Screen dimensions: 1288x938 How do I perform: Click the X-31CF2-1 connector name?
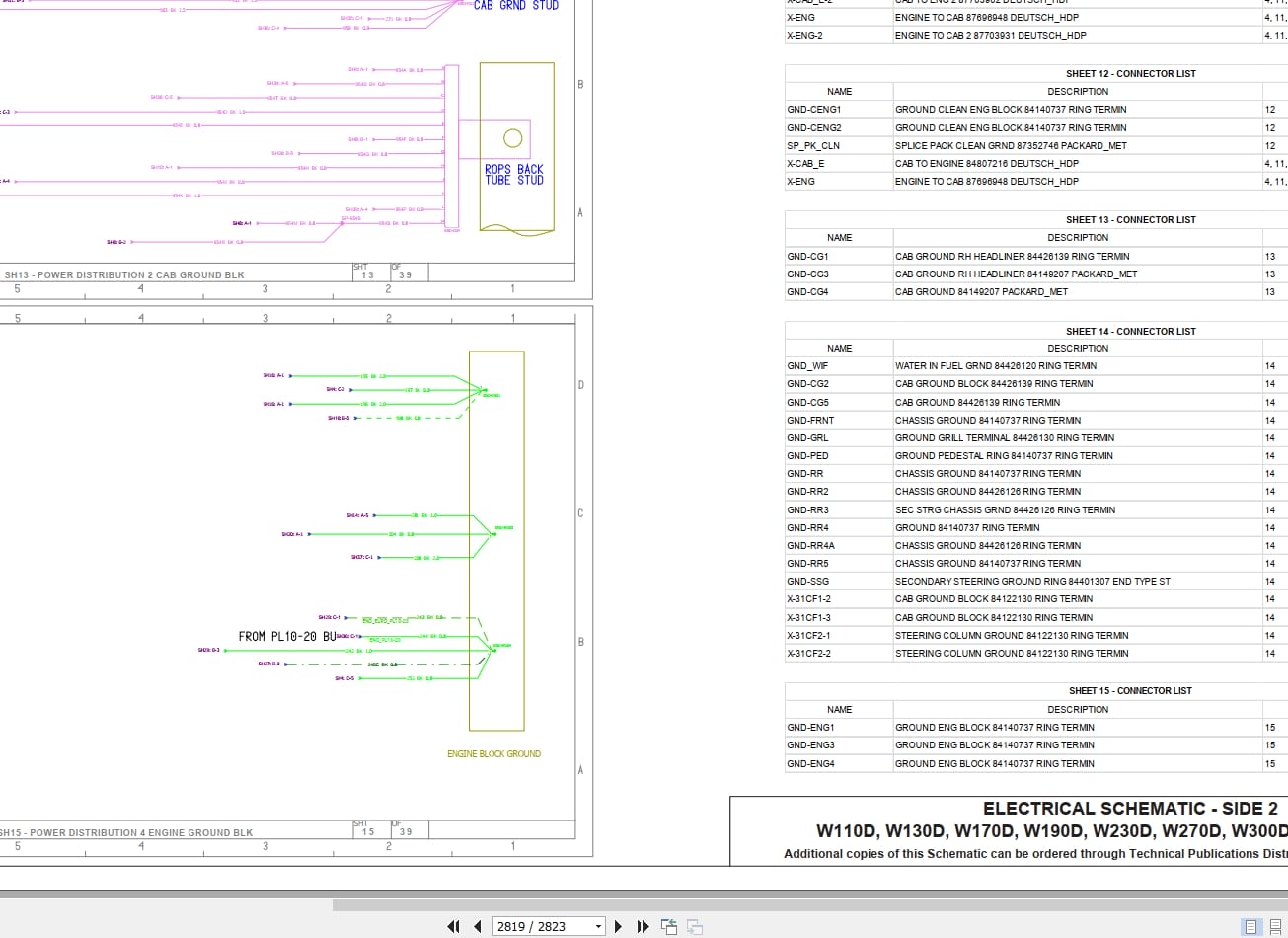tap(808, 635)
